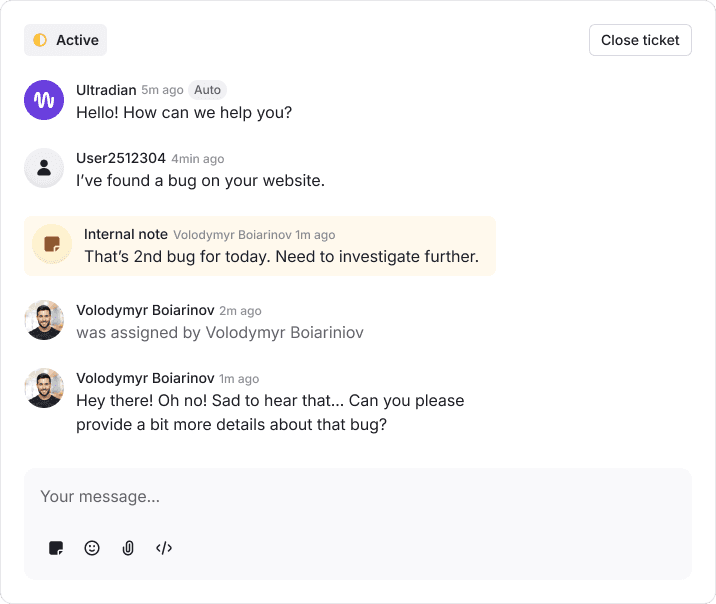Image resolution: width=716 pixels, height=604 pixels.
Task: Click the 'was assigned by Volodymyr Boiariniov' text
Action: [x=220, y=332]
